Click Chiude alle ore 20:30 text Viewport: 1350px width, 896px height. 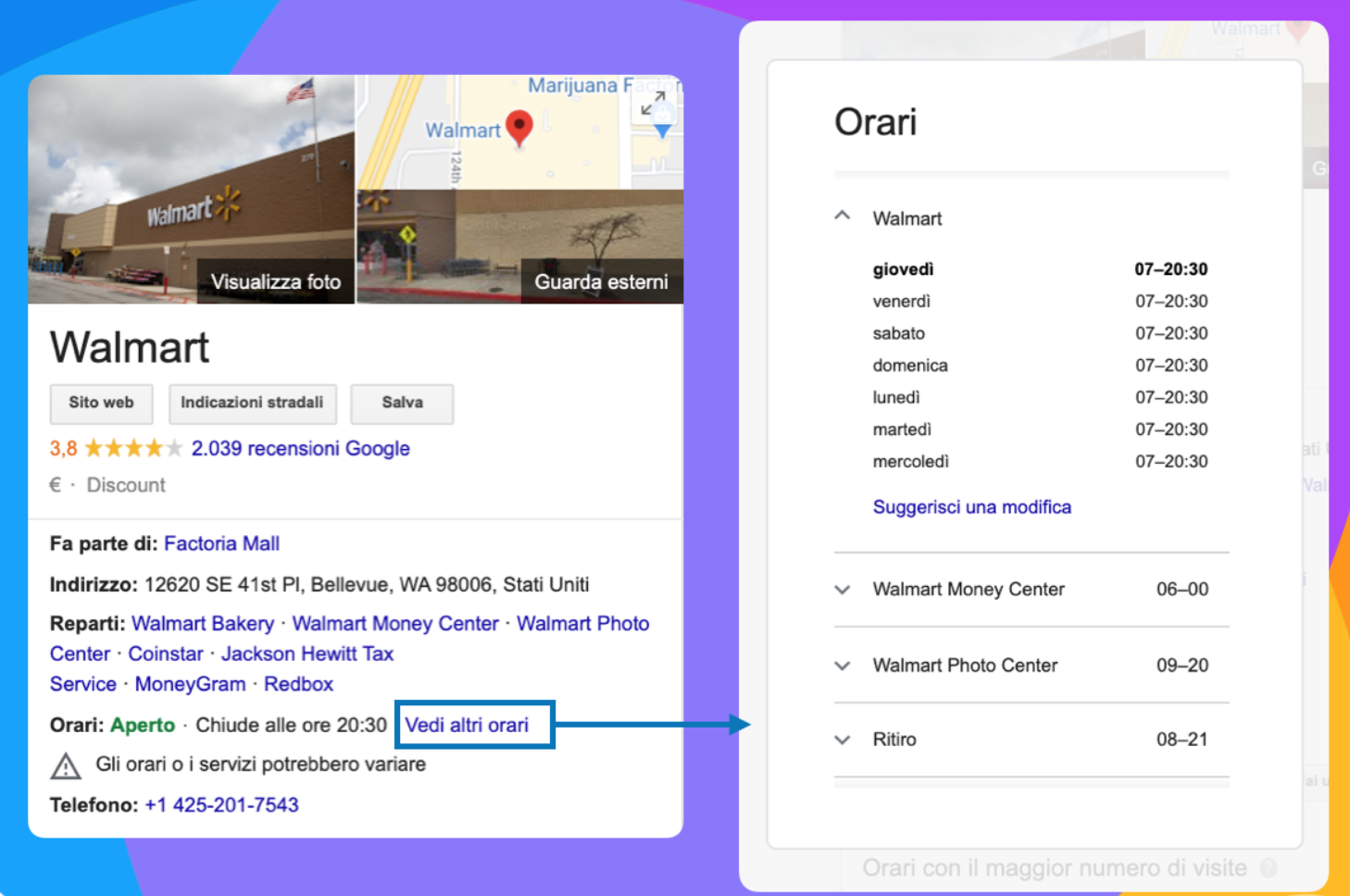[291, 725]
